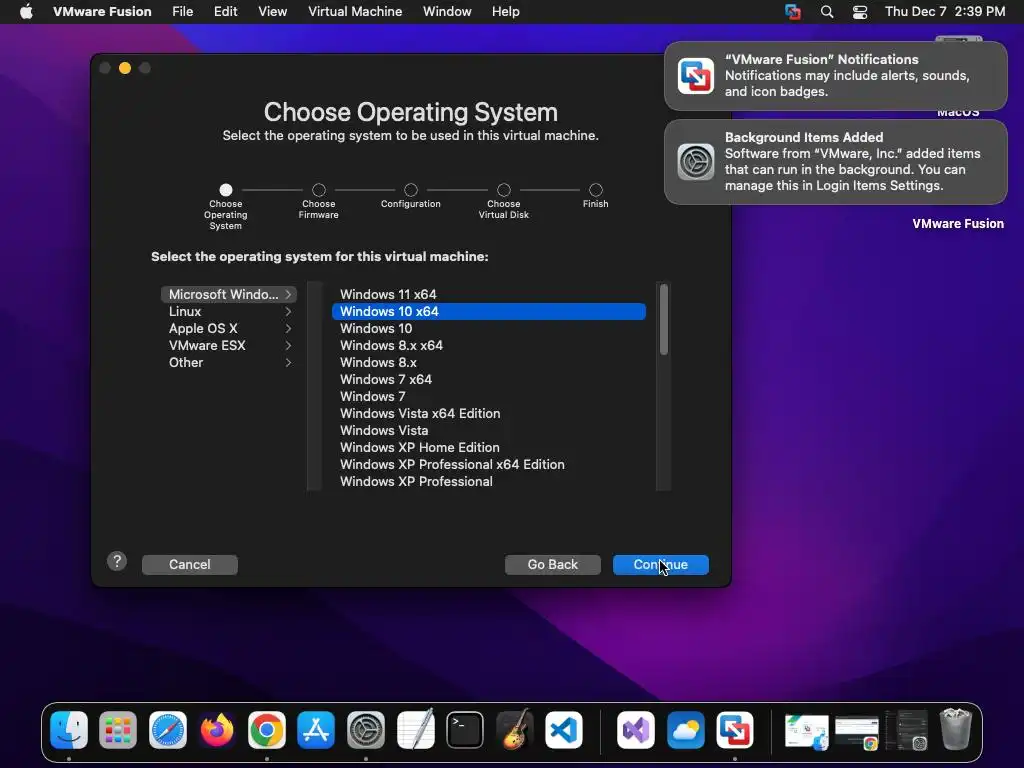Open the Apple menu

pyautogui.click(x=26, y=12)
